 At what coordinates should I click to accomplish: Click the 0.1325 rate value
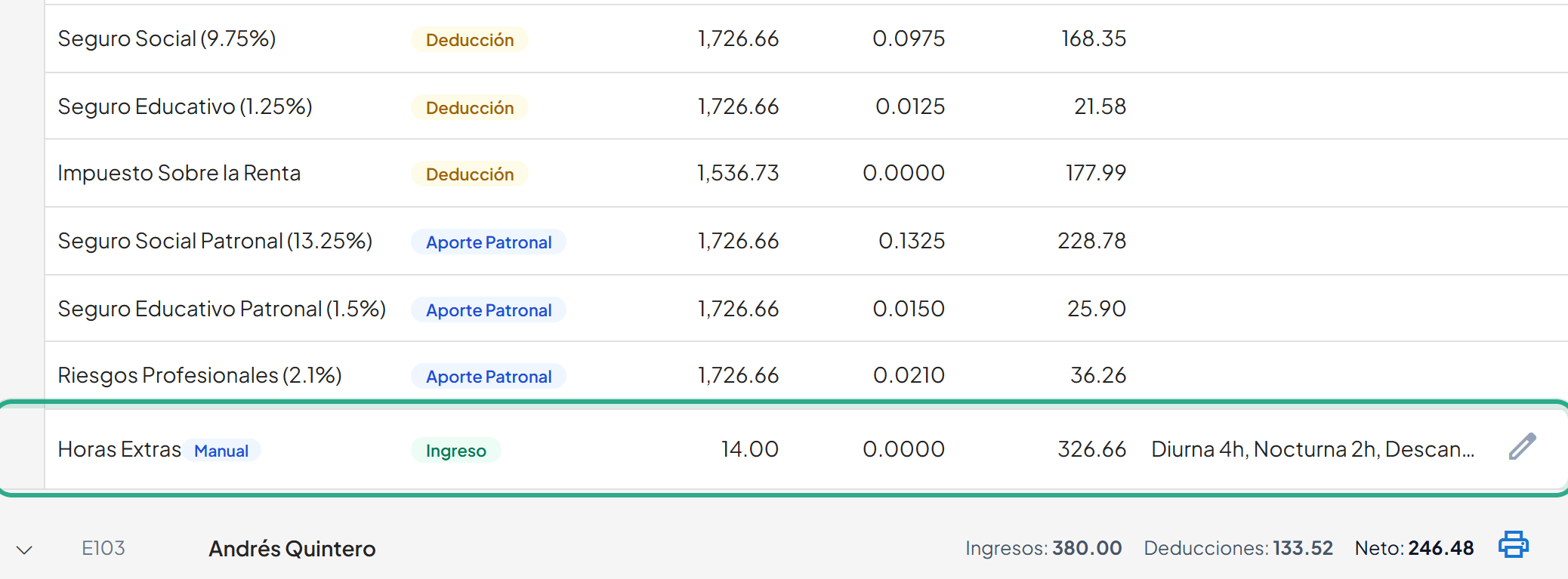click(x=912, y=241)
